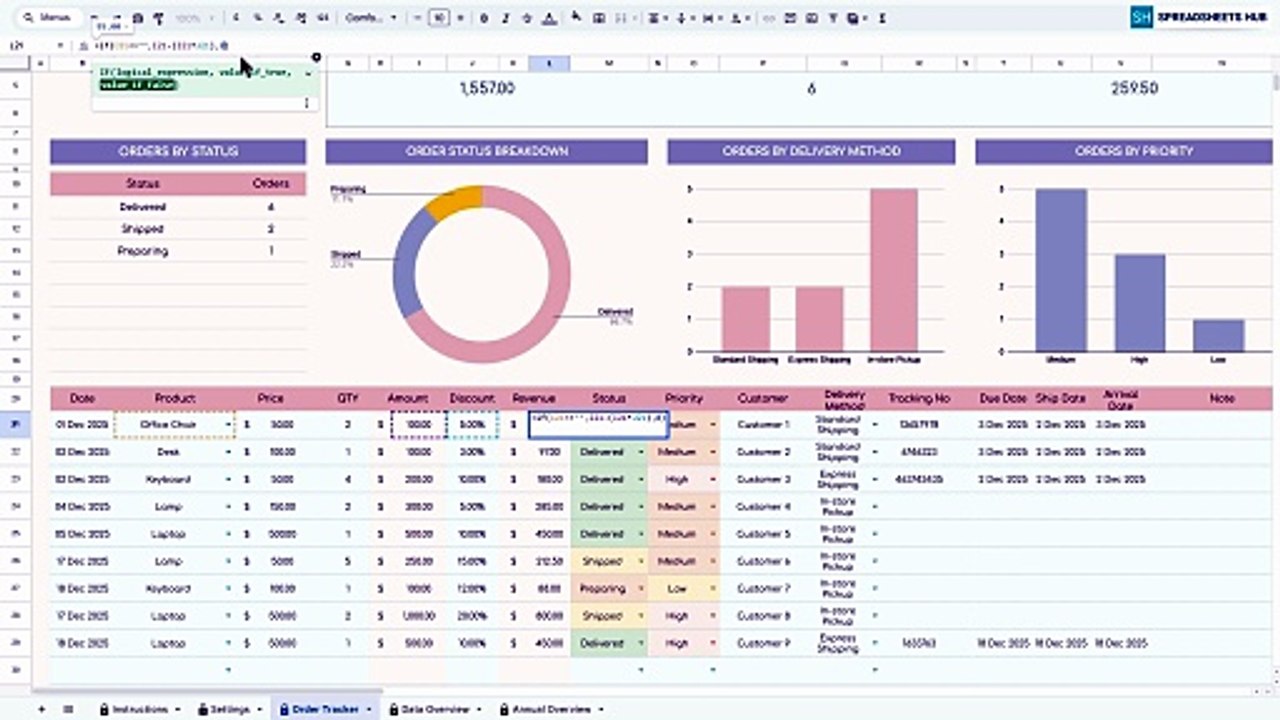Viewport: 1280px width, 720px height.
Task: Click the Print icon
Action: pyautogui.click(x=138, y=18)
